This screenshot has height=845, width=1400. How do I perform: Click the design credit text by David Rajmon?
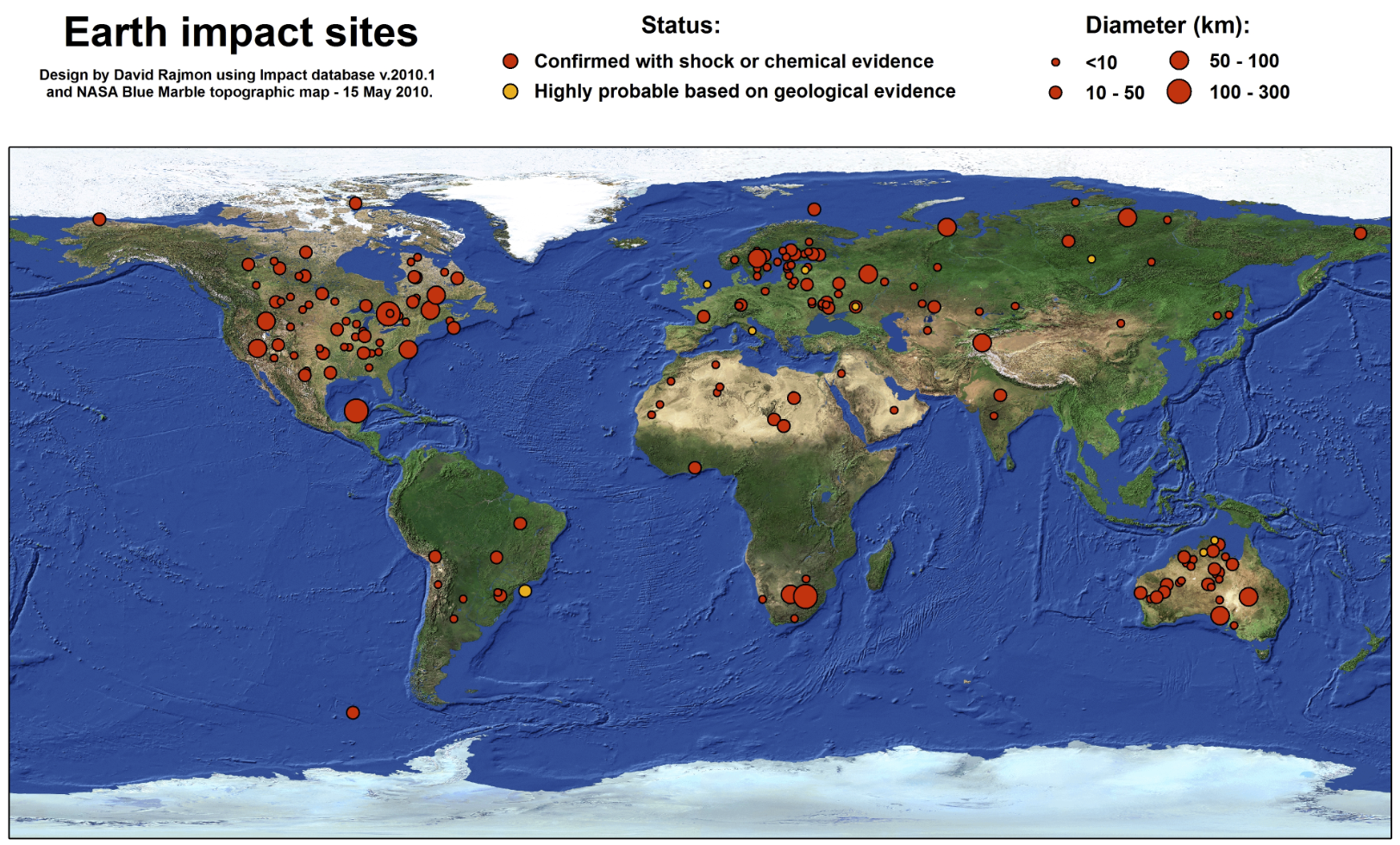tap(238, 84)
